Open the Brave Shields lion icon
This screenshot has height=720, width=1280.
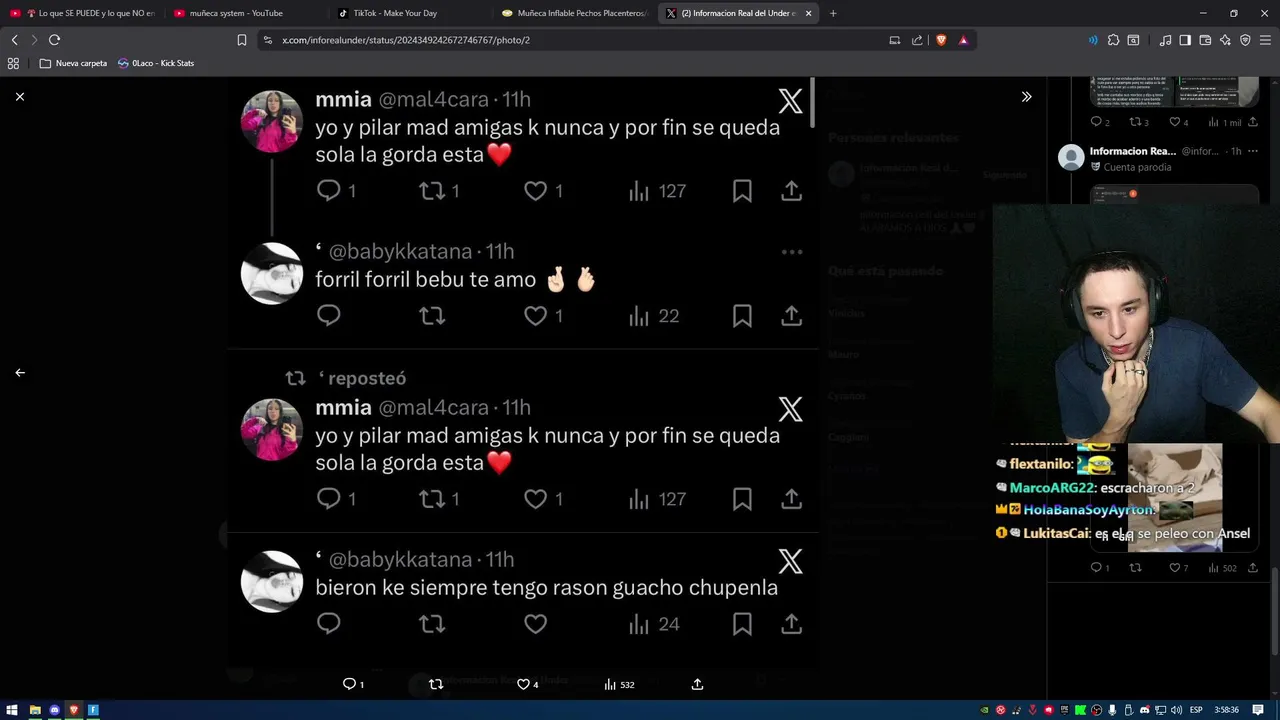[x=941, y=40]
